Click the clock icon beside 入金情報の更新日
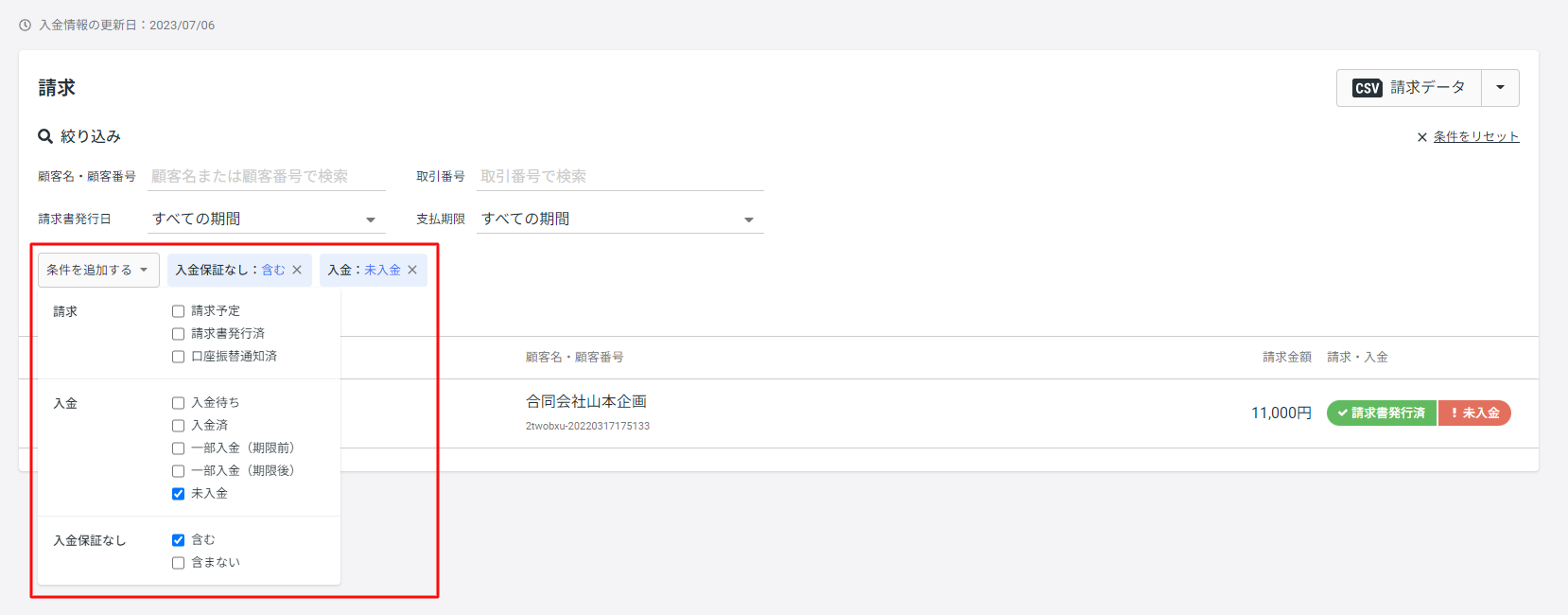This screenshot has width=1568, height=615. [26, 26]
